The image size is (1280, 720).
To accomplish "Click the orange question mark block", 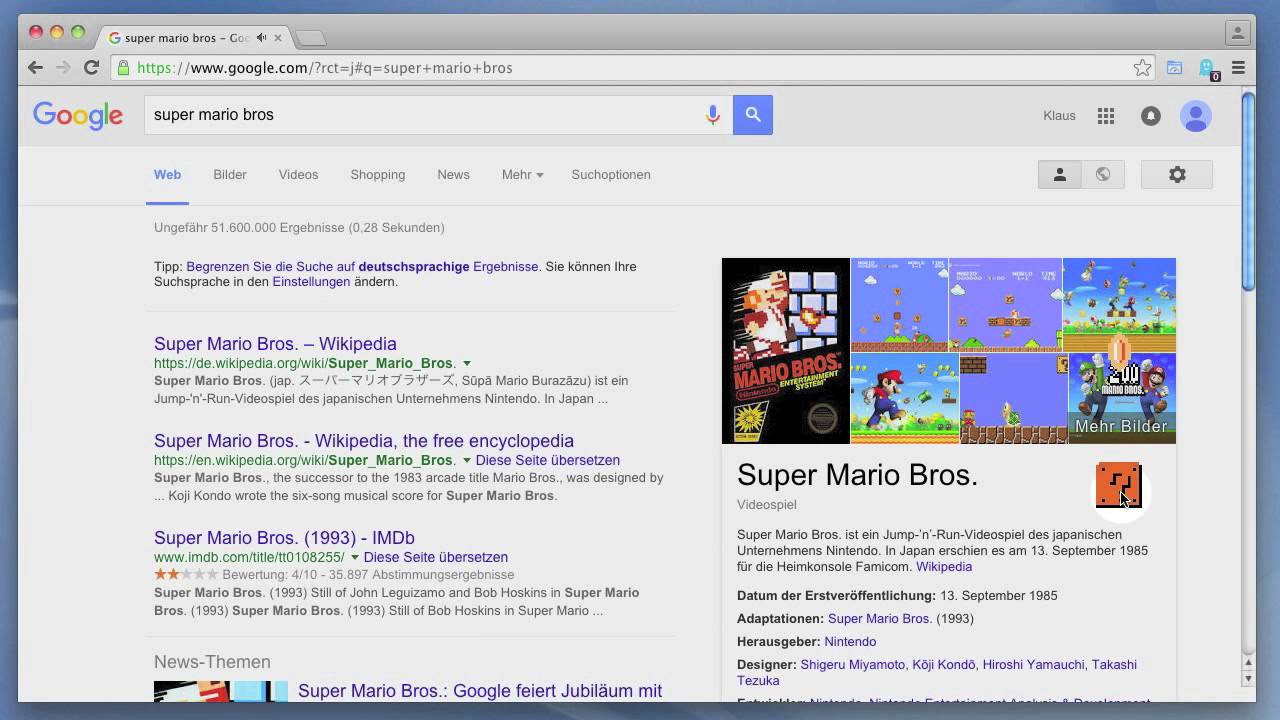I will 1118,485.
